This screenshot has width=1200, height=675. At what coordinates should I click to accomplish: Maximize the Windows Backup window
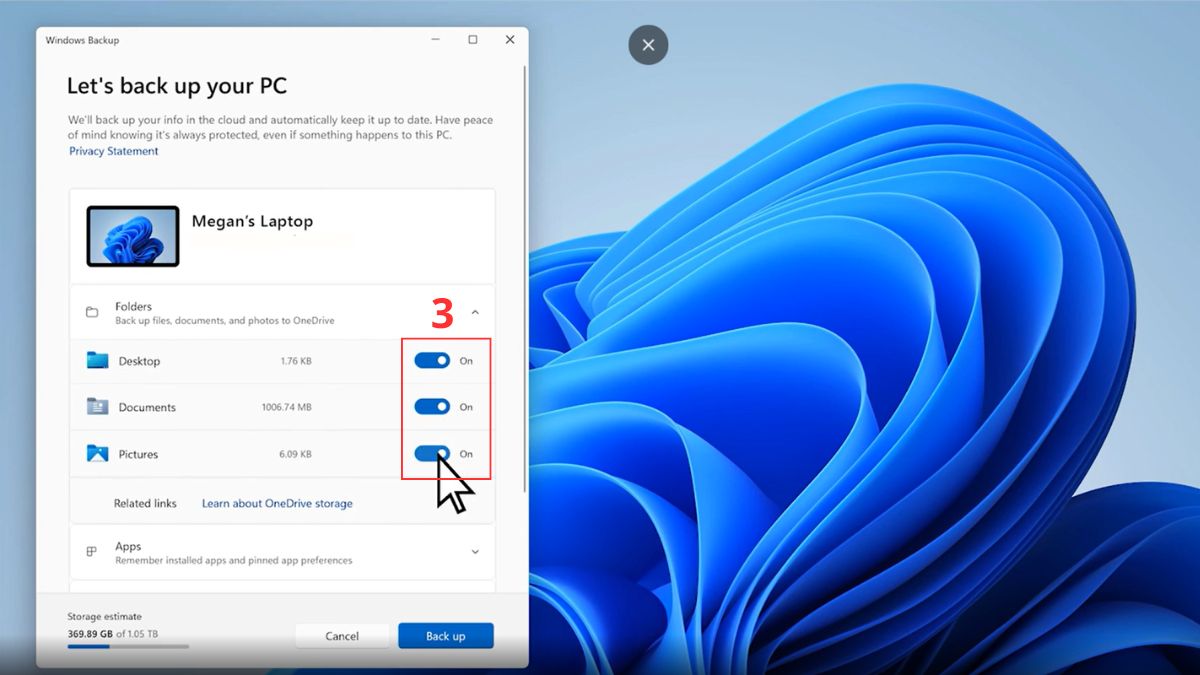pos(473,40)
